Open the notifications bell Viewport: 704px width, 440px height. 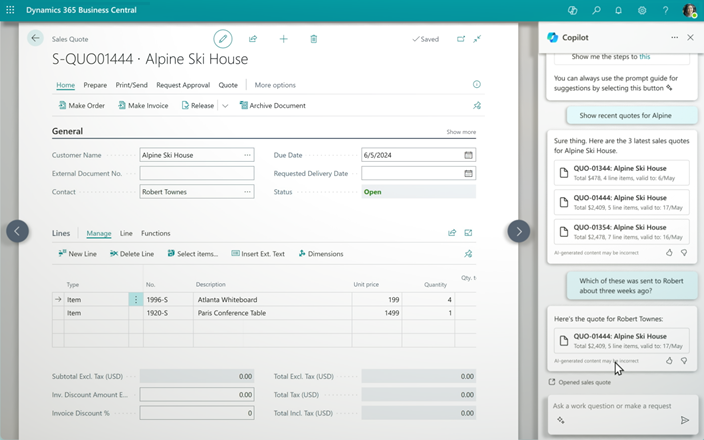pos(619,10)
